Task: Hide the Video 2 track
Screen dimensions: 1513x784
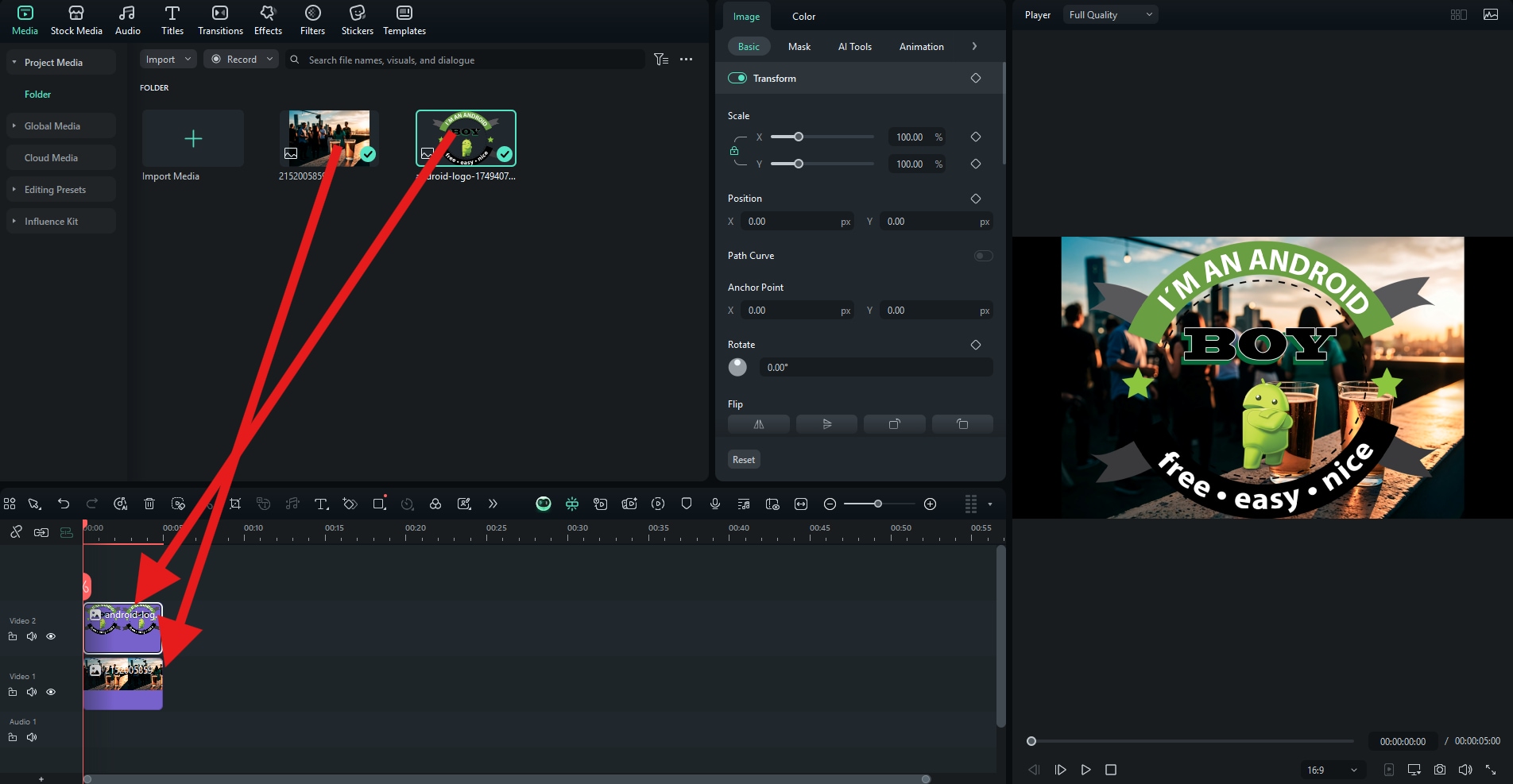Action: 51,636
